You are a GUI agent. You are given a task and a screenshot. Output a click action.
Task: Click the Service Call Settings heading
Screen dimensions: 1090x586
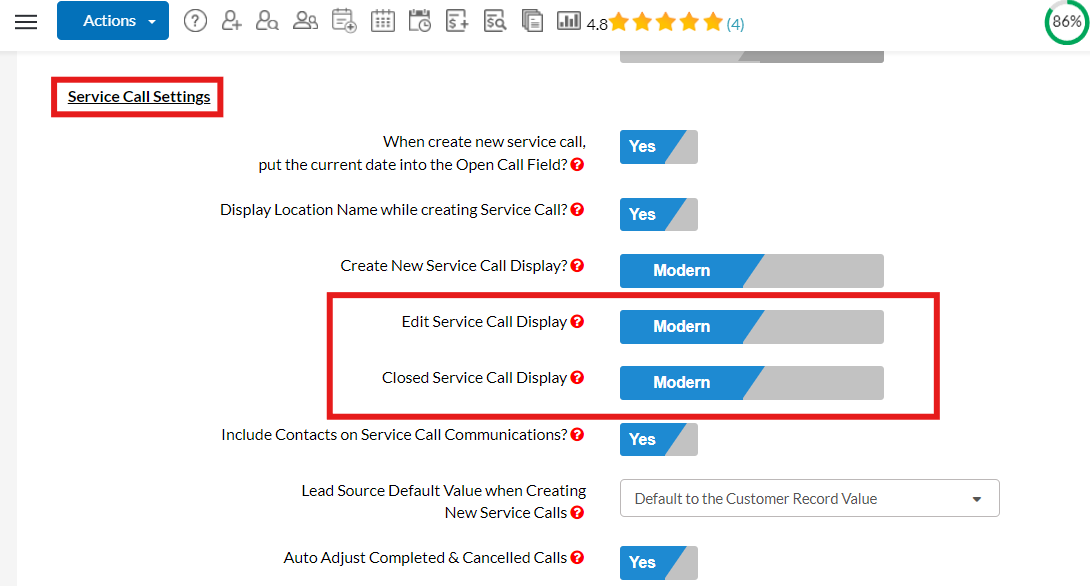pyautogui.click(x=139, y=97)
